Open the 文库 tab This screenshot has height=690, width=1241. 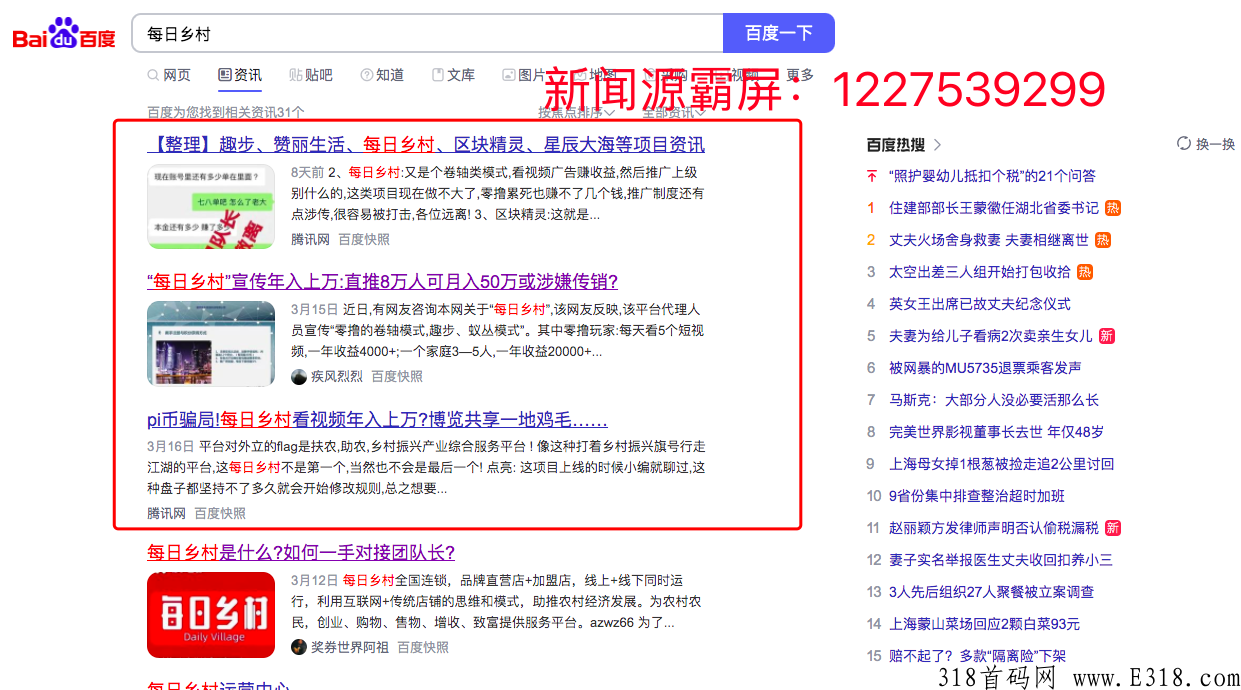click(x=453, y=75)
